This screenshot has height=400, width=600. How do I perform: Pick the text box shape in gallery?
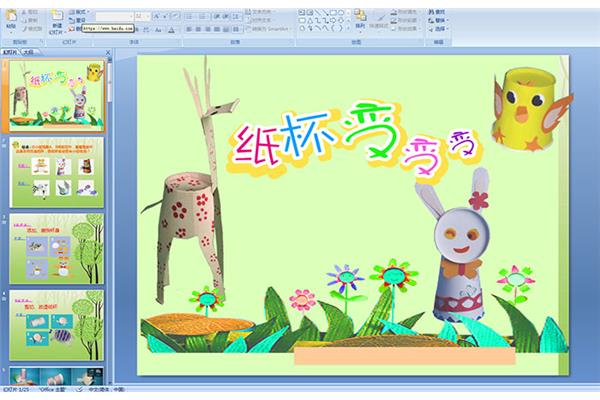[302, 12]
